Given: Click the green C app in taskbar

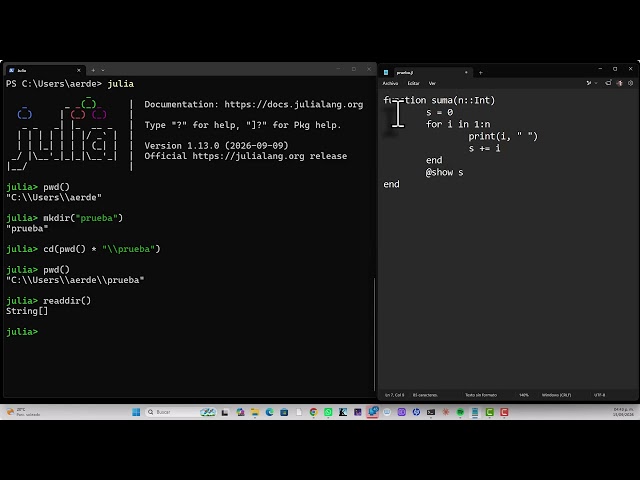Looking at the screenshot, I should 489,412.
